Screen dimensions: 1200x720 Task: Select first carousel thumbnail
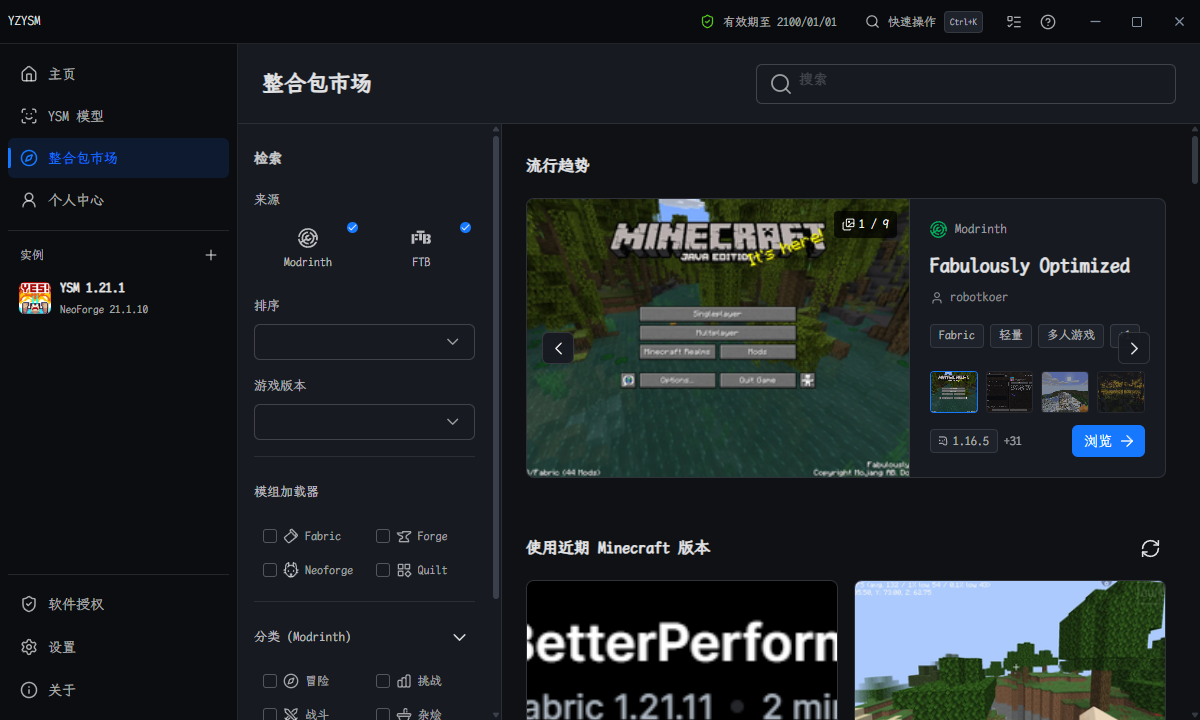point(954,392)
